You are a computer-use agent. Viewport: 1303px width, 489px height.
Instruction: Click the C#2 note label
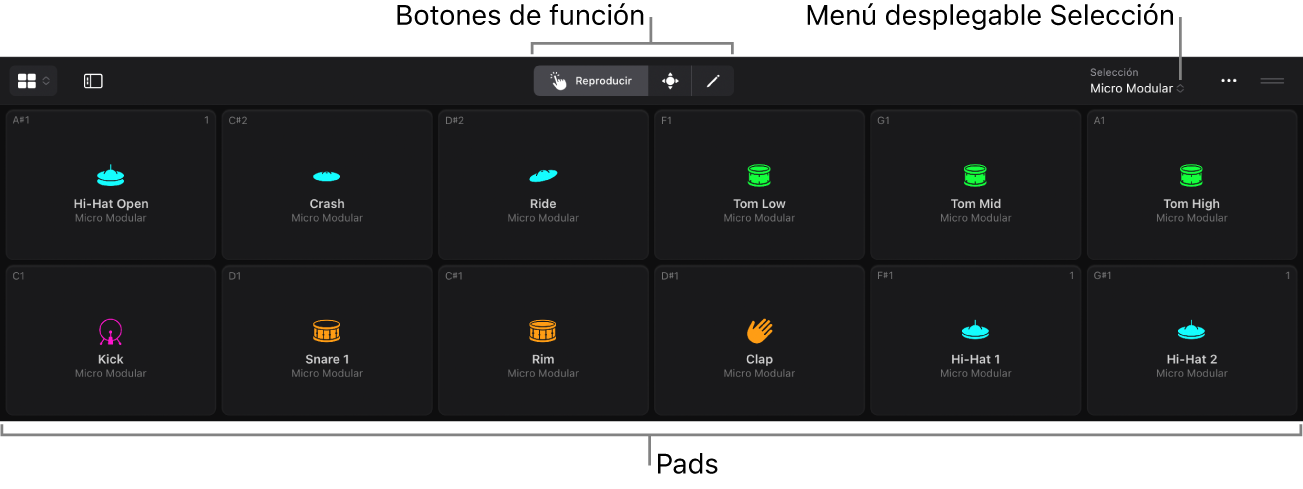coord(238,120)
